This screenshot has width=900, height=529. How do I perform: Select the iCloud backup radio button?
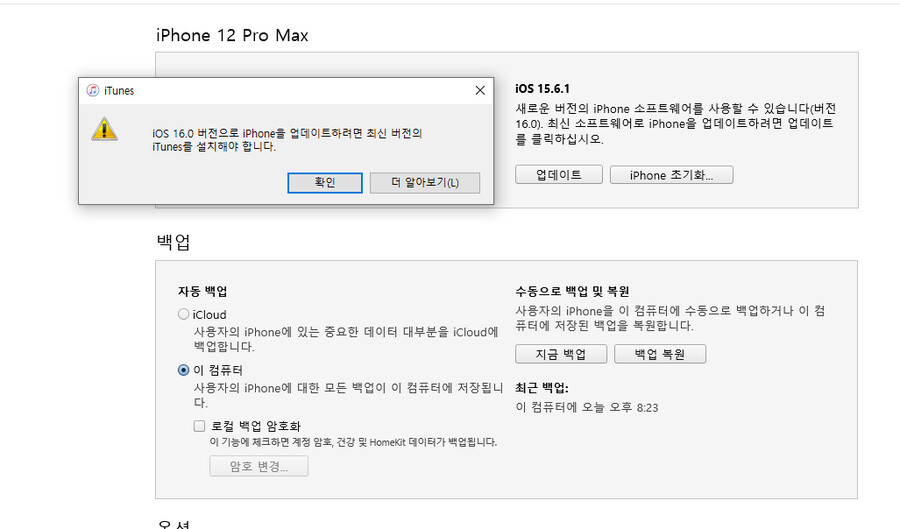pyautogui.click(x=184, y=314)
